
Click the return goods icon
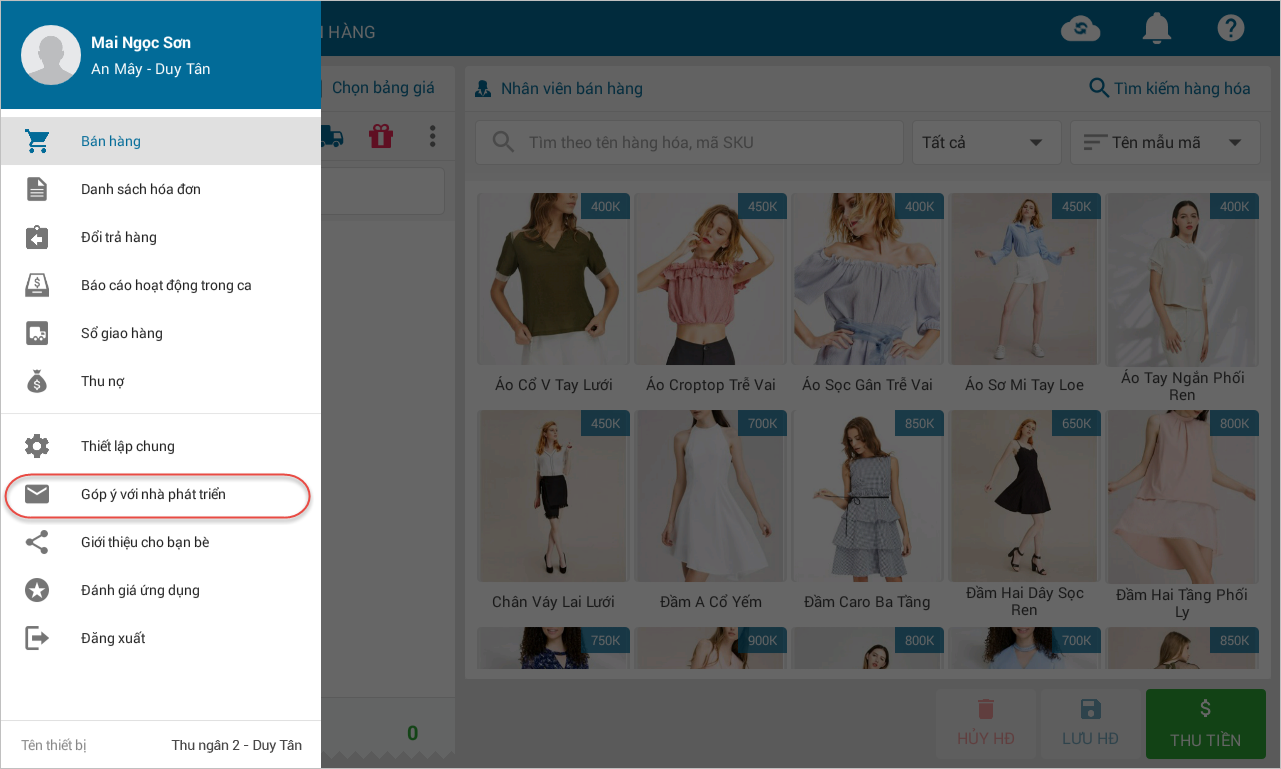(x=37, y=237)
